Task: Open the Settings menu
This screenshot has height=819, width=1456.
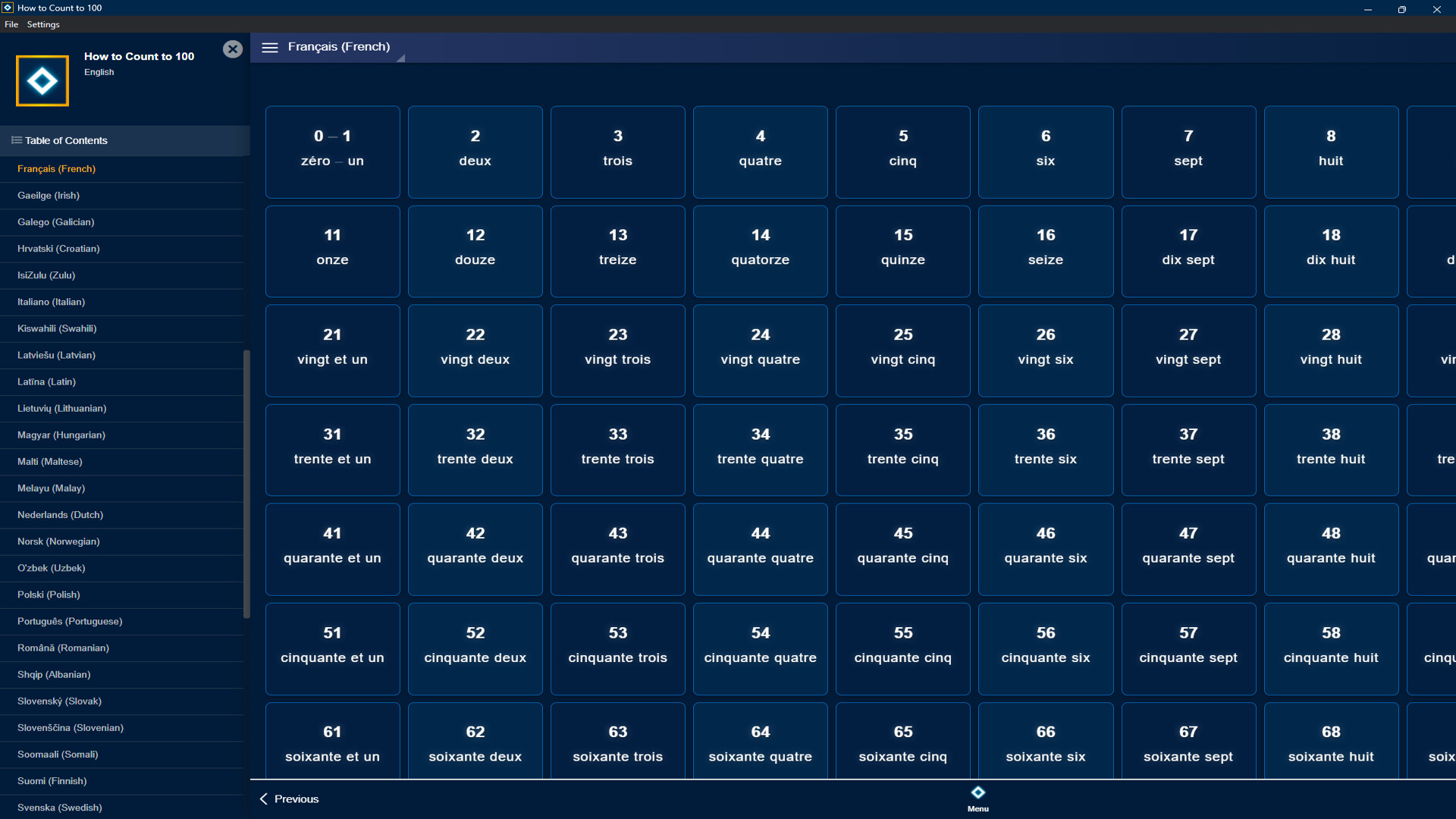Action: click(42, 24)
